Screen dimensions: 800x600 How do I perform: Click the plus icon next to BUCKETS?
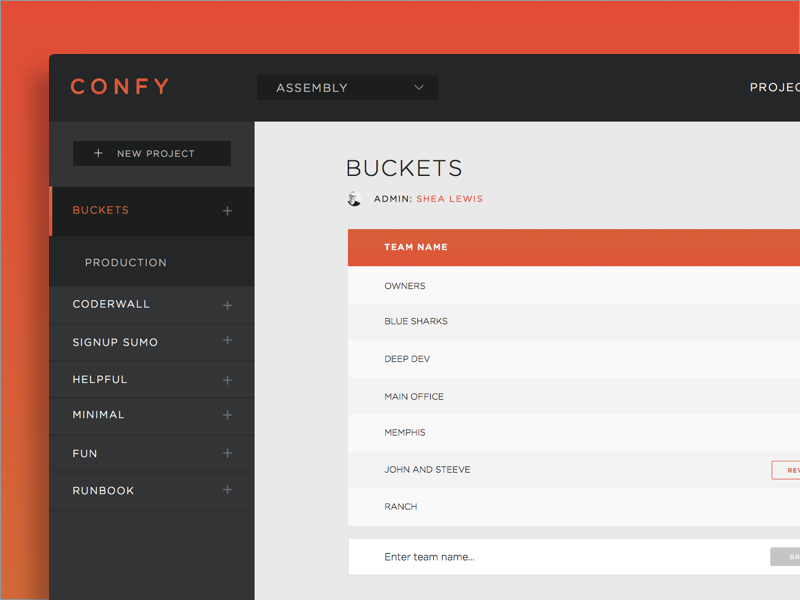[228, 211]
